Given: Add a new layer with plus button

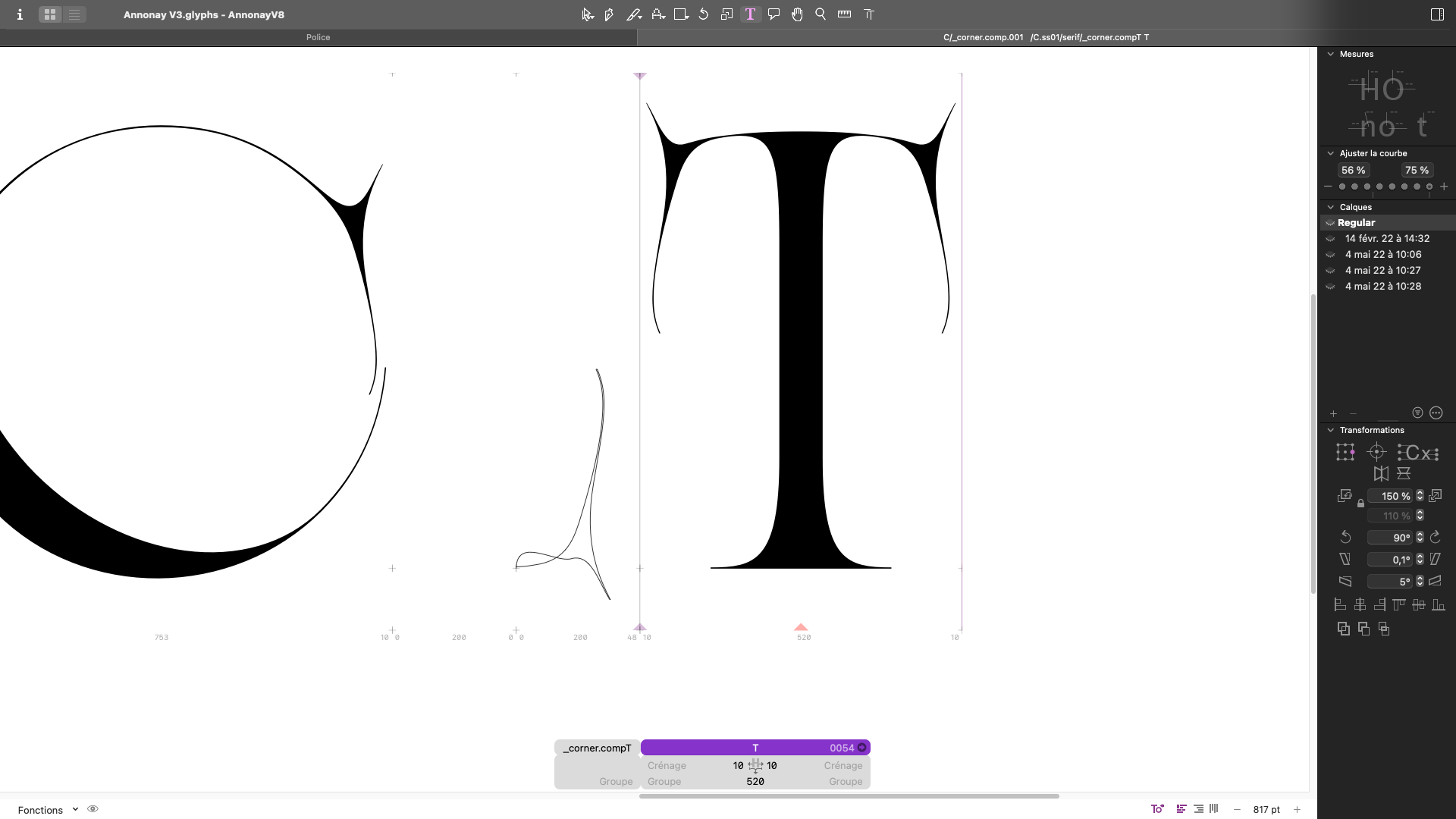Looking at the screenshot, I should pyautogui.click(x=1333, y=413).
